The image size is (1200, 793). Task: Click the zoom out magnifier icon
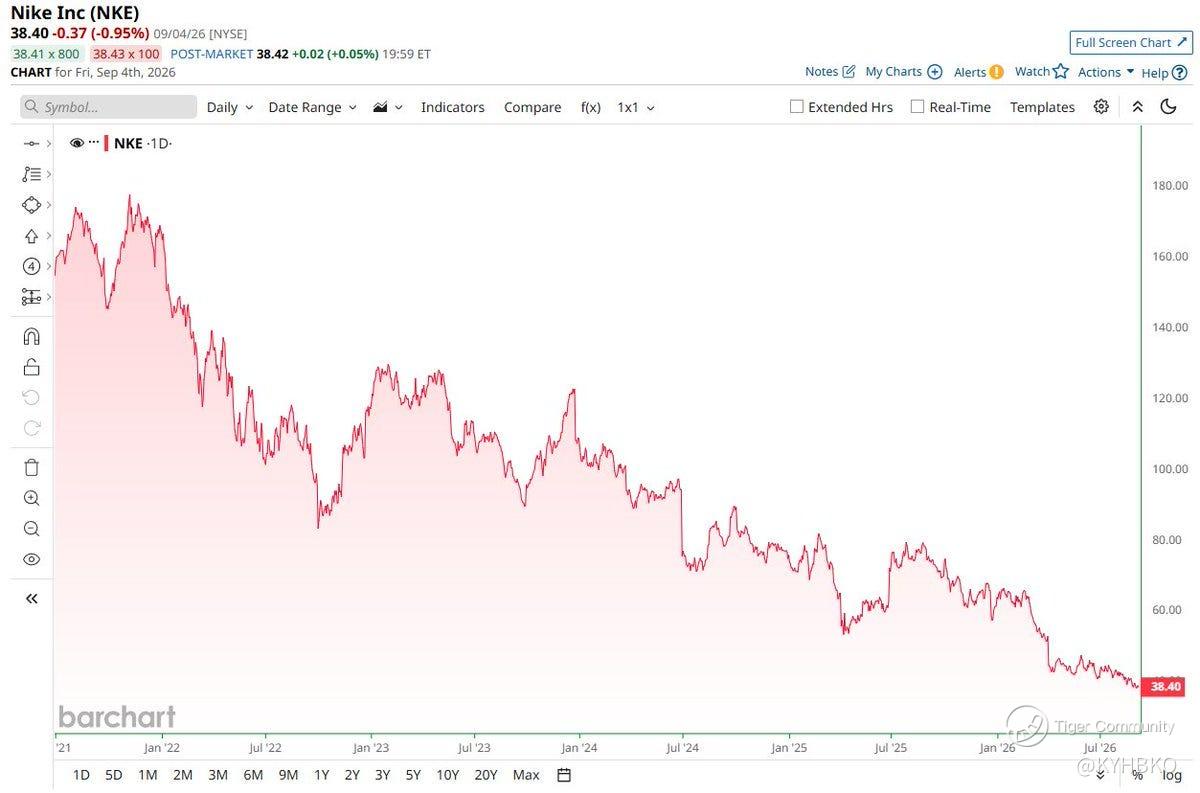tap(31, 529)
